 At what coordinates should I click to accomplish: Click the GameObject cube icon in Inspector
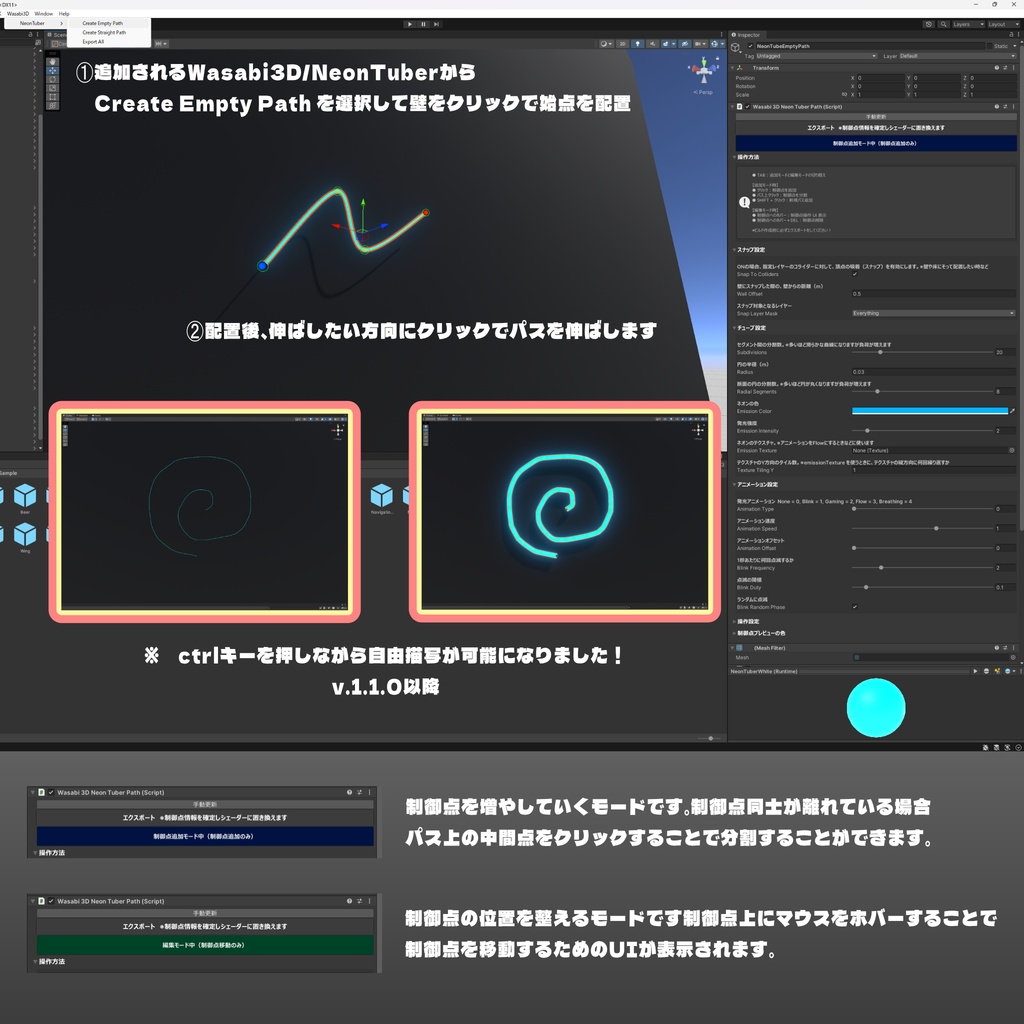point(735,48)
